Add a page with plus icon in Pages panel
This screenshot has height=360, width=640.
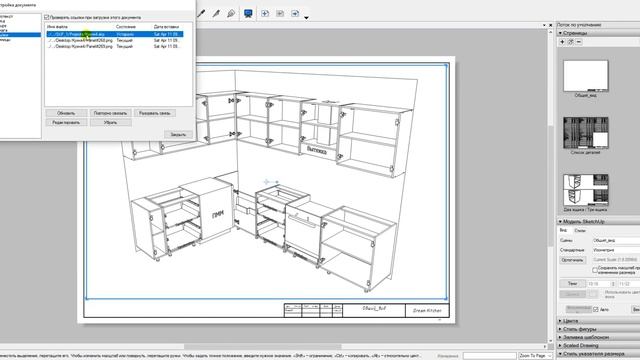562,42
